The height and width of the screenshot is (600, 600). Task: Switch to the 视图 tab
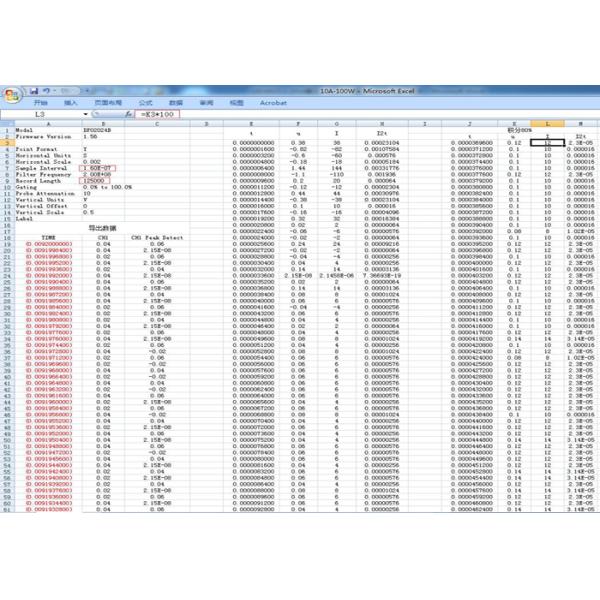point(236,102)
